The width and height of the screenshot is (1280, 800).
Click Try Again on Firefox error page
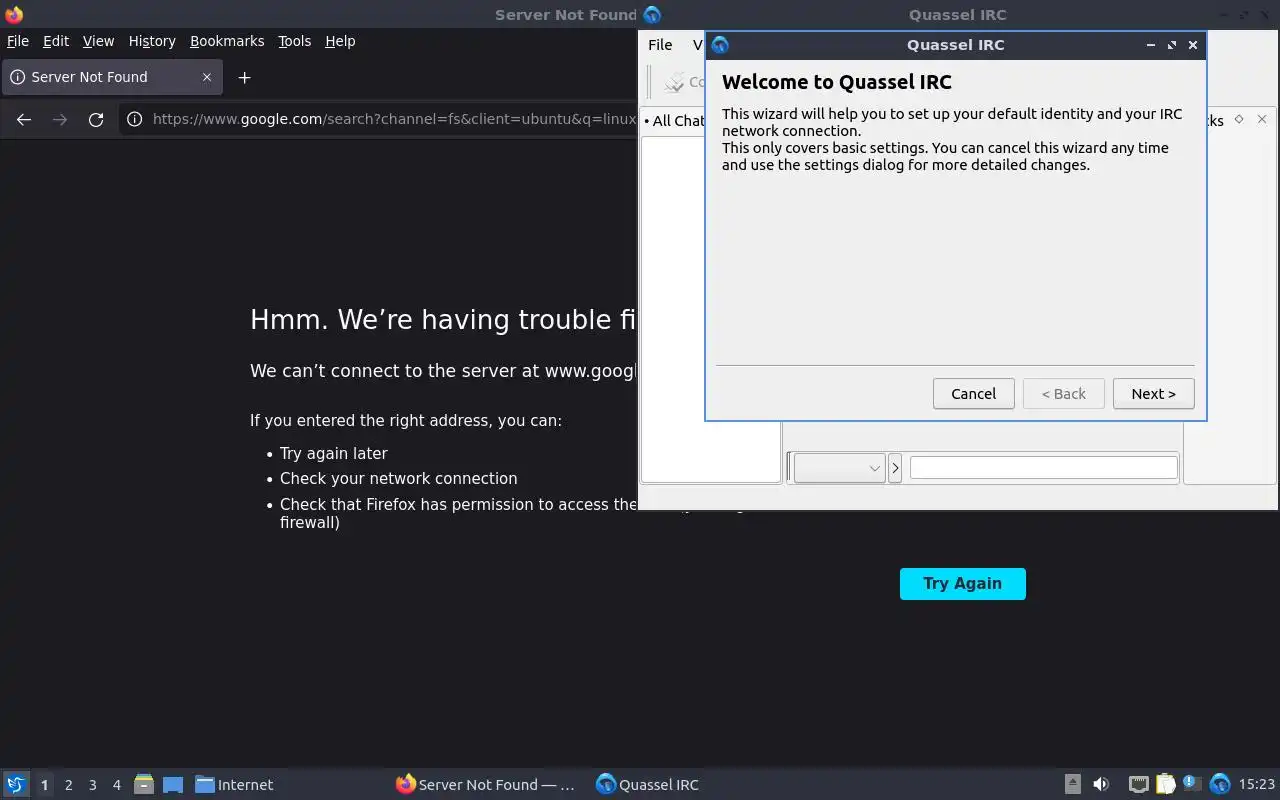(962, 584)
